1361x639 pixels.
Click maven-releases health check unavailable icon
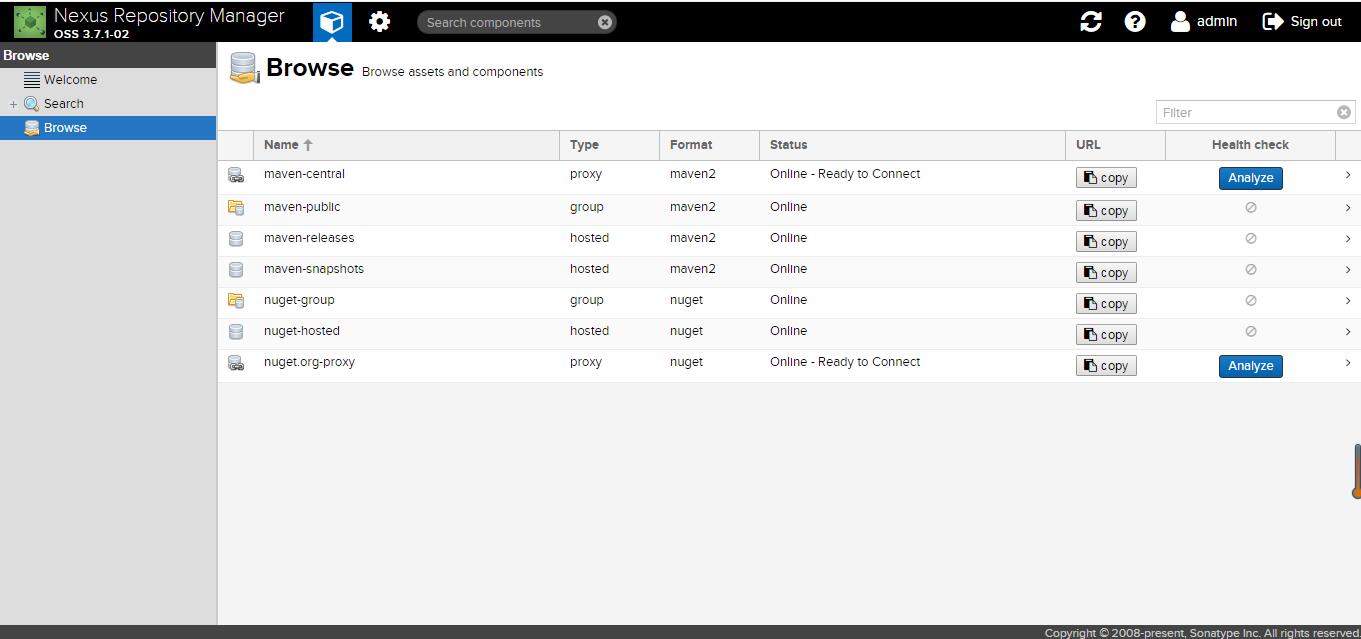coord(1251,239)
